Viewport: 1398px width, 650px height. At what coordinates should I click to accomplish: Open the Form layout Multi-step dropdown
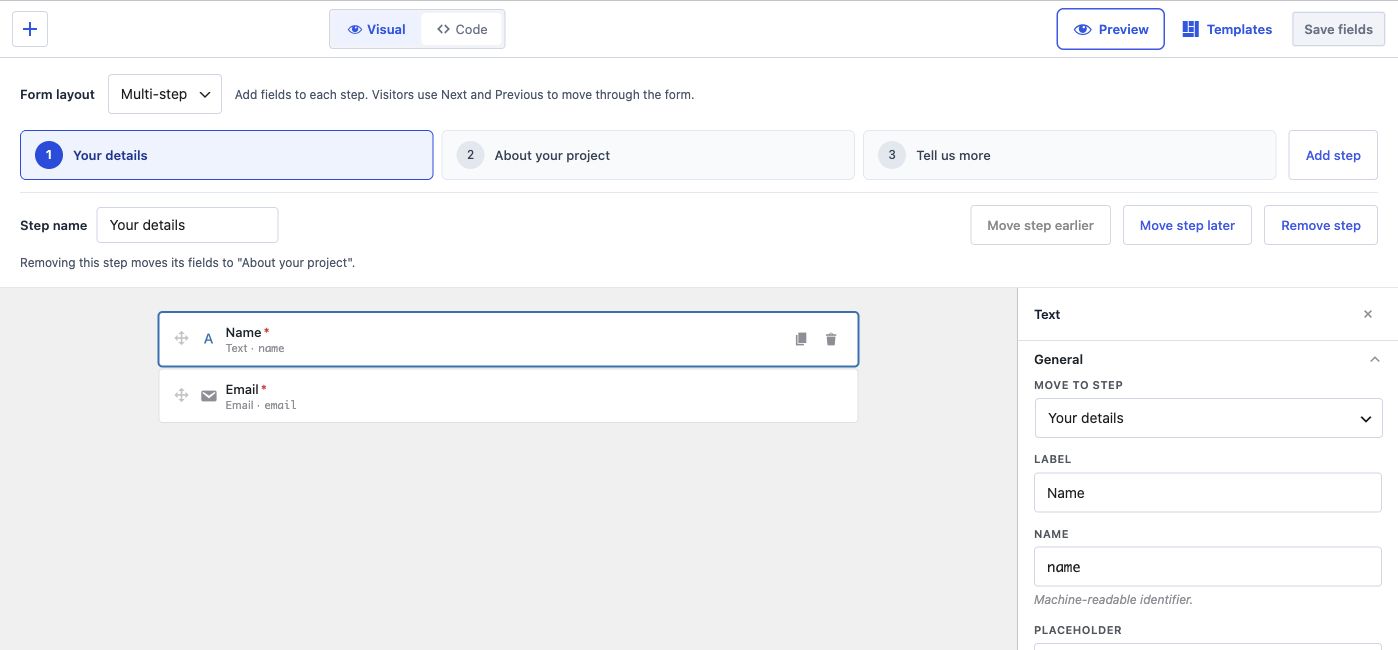click(x=165, y=94)
